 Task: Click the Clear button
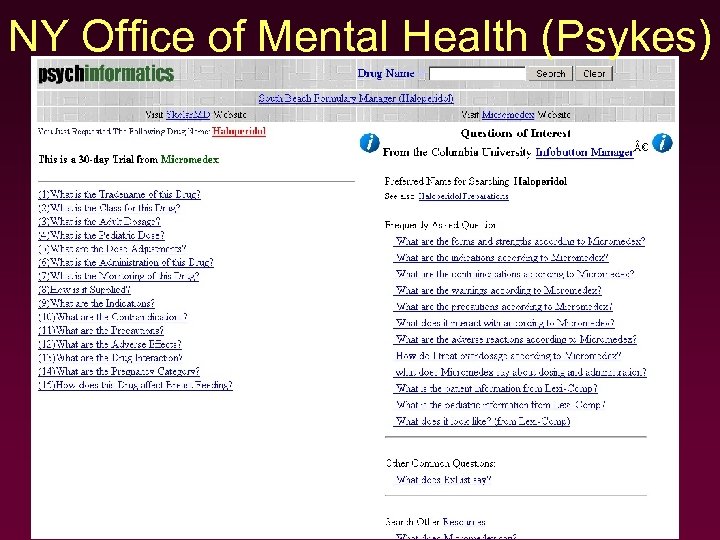point(594,73)
